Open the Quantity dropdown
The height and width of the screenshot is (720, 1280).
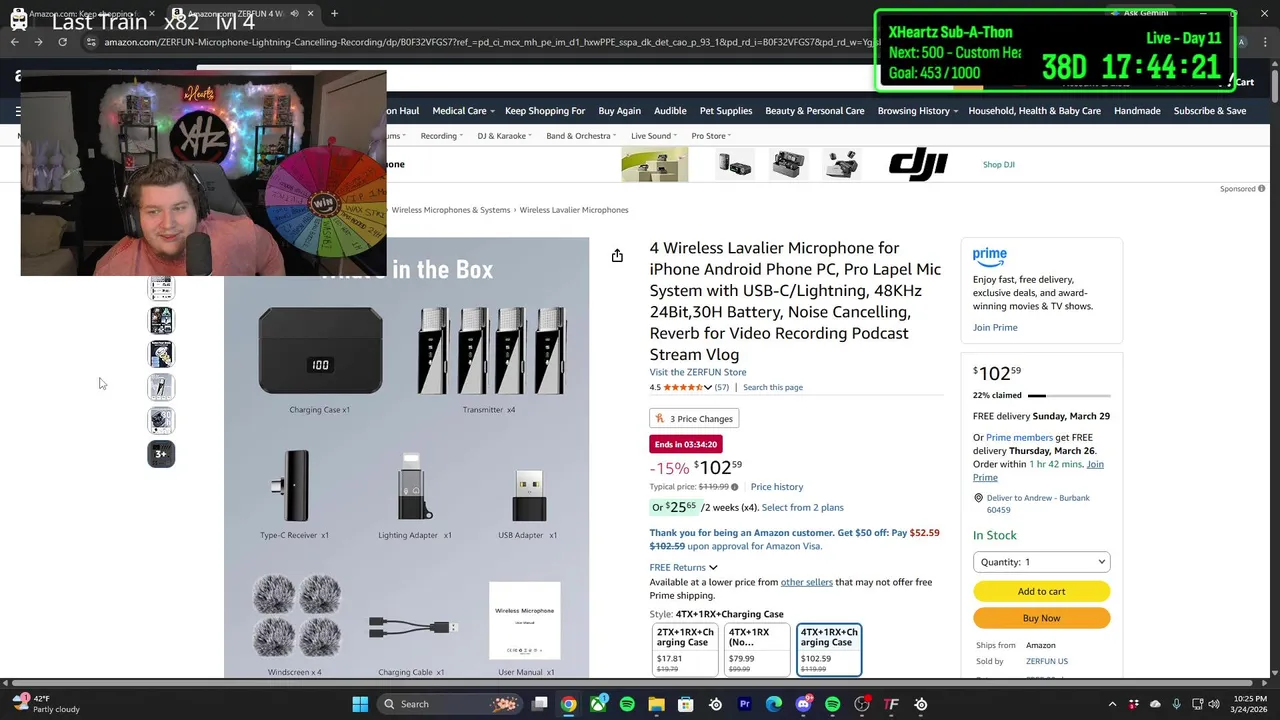tap(1041, 562)
